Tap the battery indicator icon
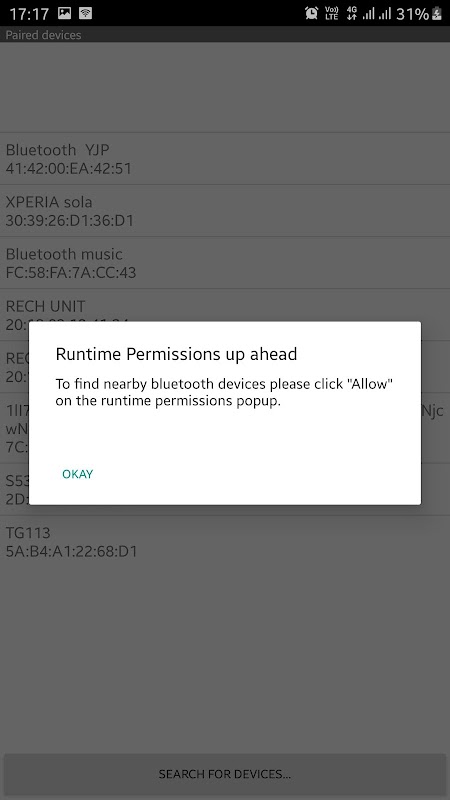450x800 pixels. coord(437,13)
